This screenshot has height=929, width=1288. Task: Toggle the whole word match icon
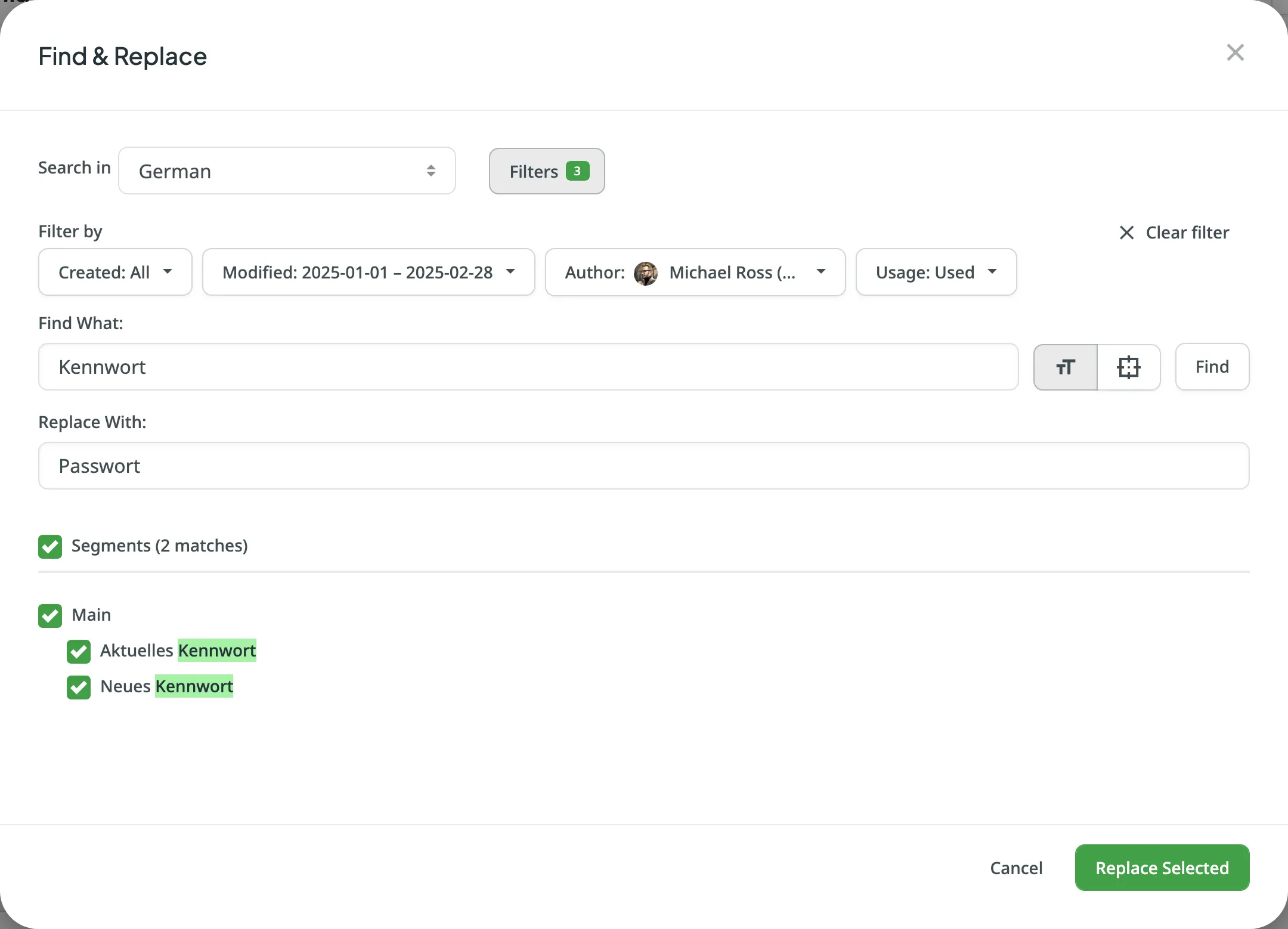click(1128, 367)
